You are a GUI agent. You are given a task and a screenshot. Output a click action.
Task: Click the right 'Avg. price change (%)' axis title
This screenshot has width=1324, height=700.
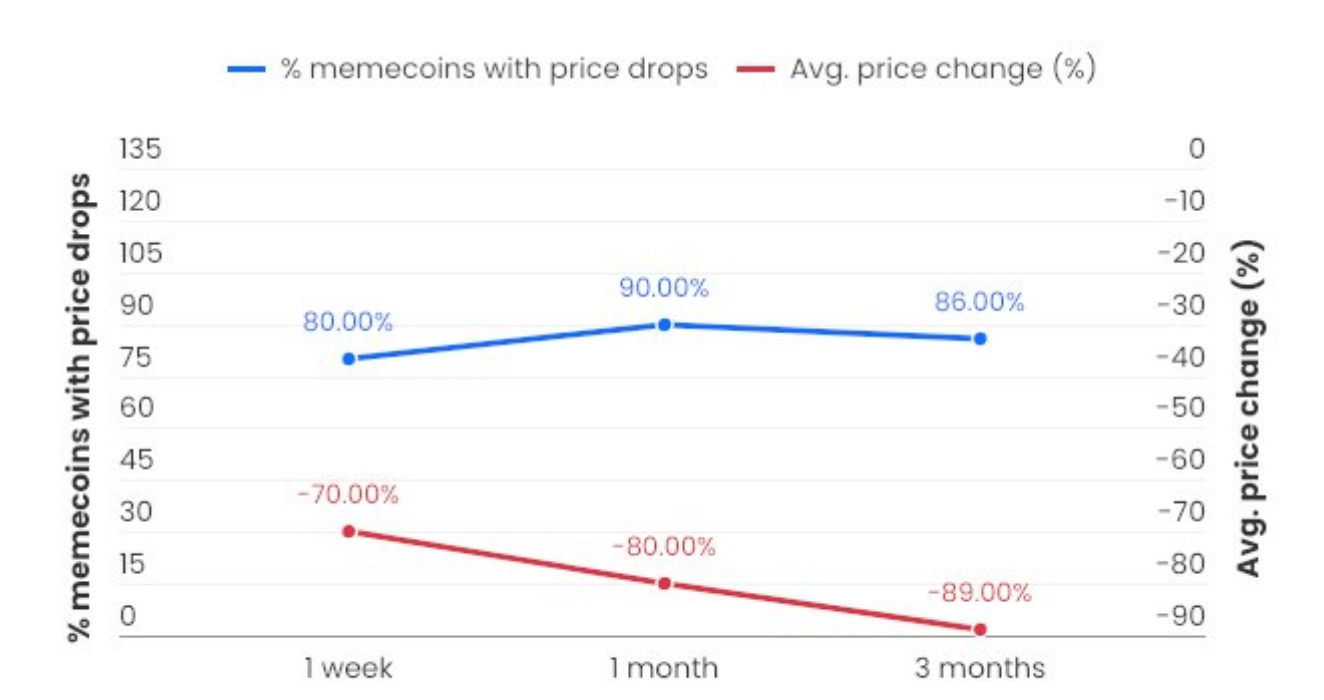[1250, 408]
